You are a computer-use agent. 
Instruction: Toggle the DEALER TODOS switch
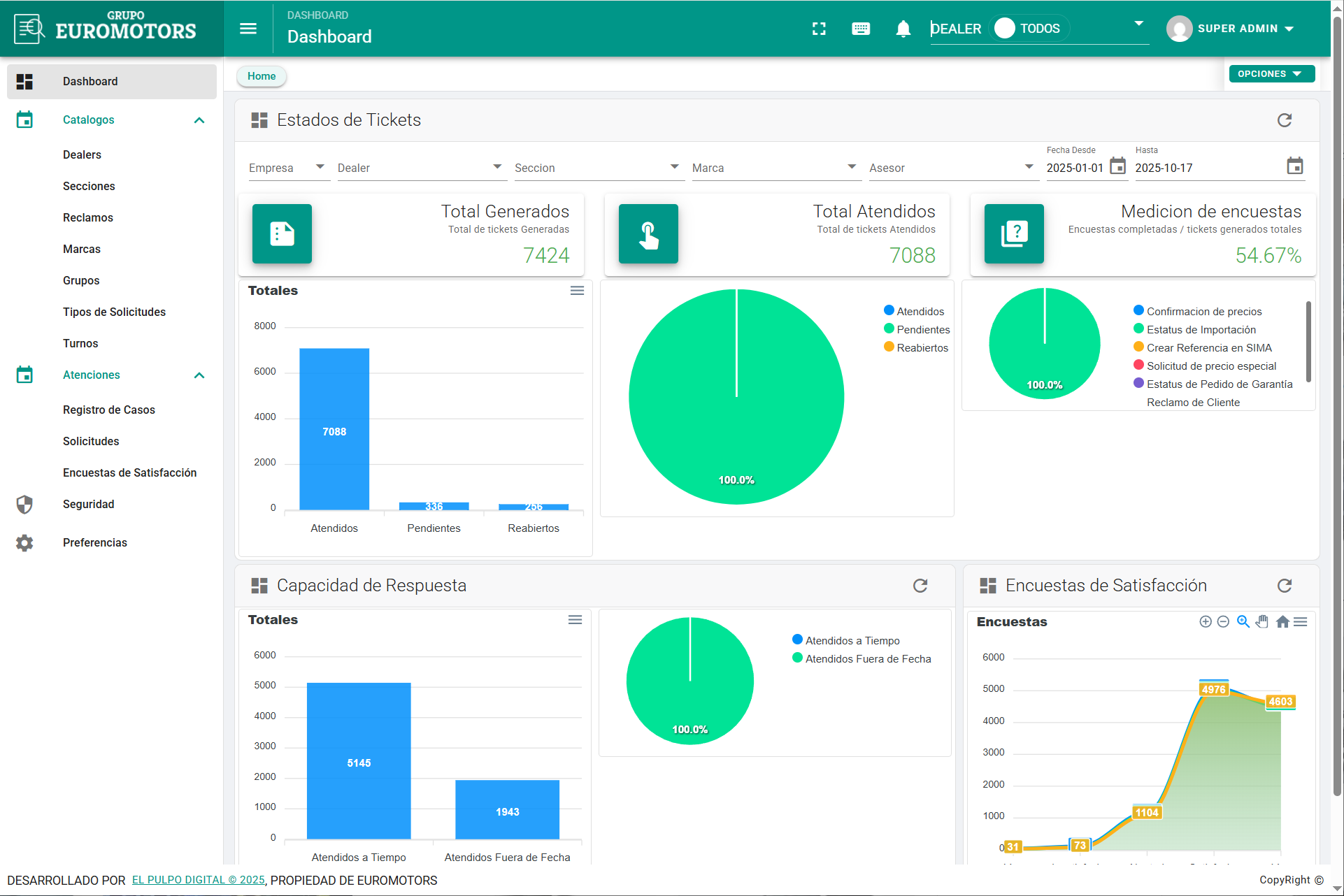[x=1006, y=29]
